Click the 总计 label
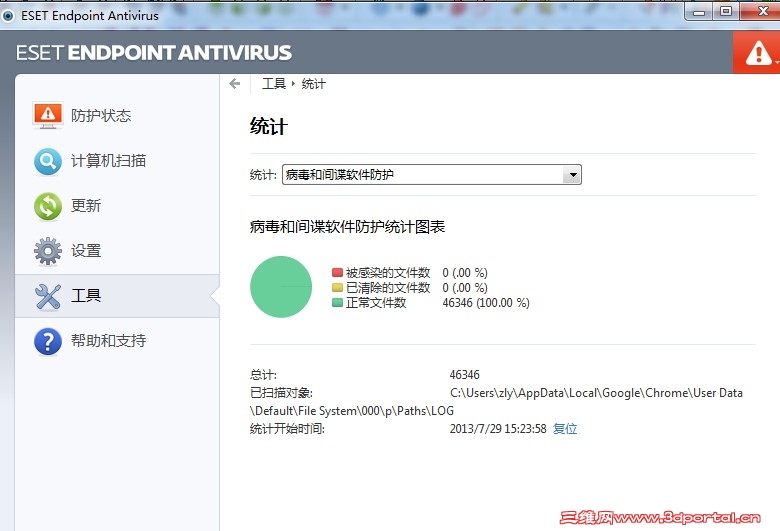 point(263,375)
